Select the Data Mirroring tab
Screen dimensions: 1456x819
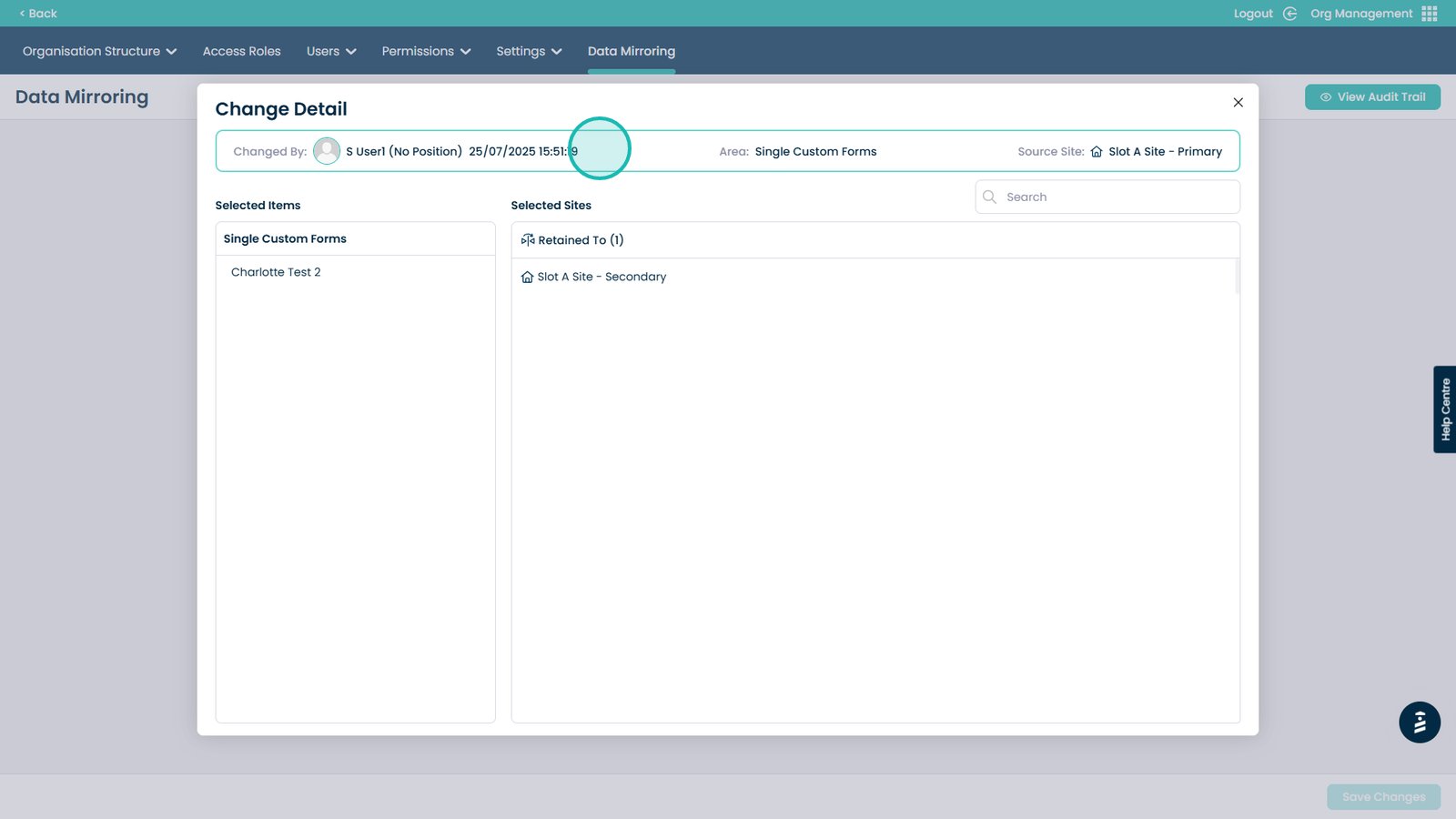coord(632,51)
